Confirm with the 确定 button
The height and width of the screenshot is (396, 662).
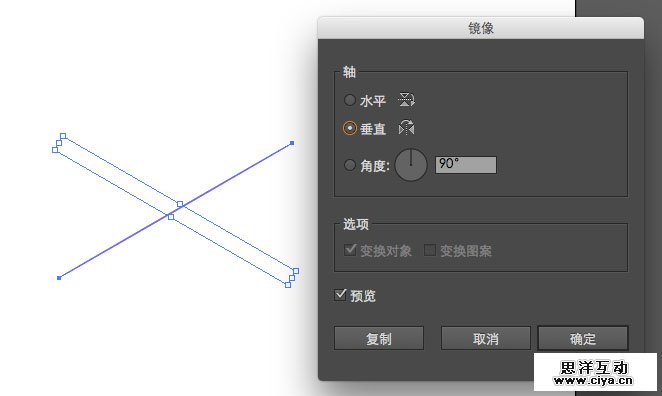583,338
